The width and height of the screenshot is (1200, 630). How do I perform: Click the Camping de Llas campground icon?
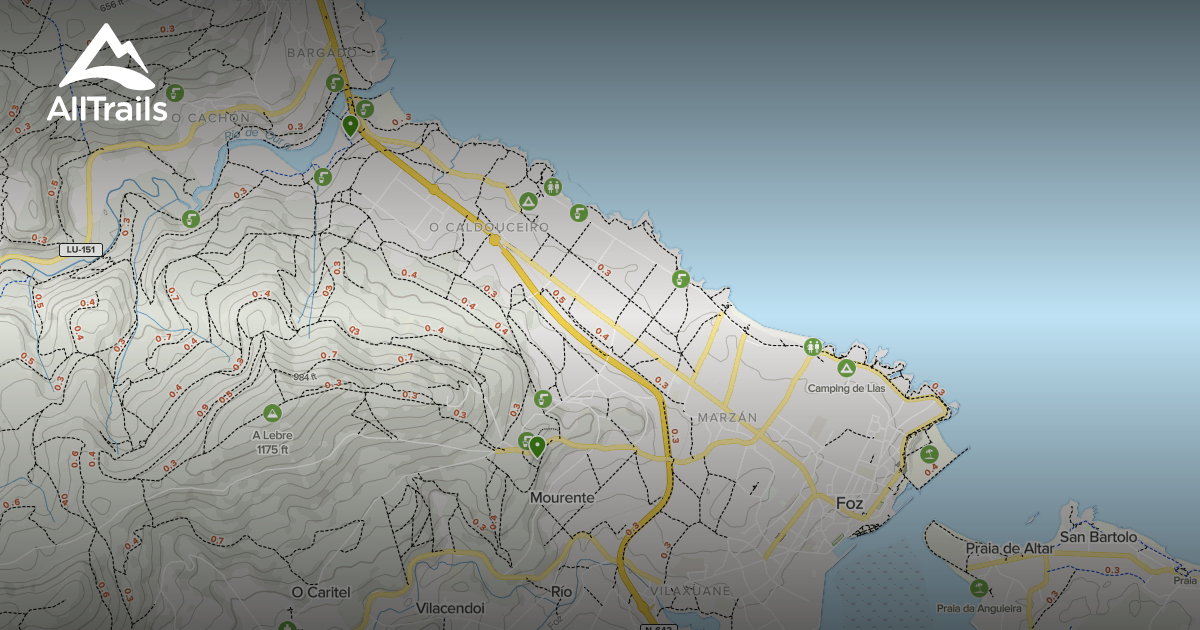click(845, 368)
